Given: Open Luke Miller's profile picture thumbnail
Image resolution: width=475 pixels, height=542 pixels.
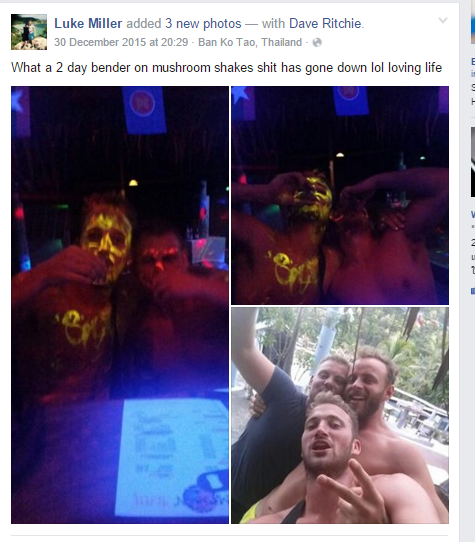Looking at the screenshot, I should (x=29, y=32).
